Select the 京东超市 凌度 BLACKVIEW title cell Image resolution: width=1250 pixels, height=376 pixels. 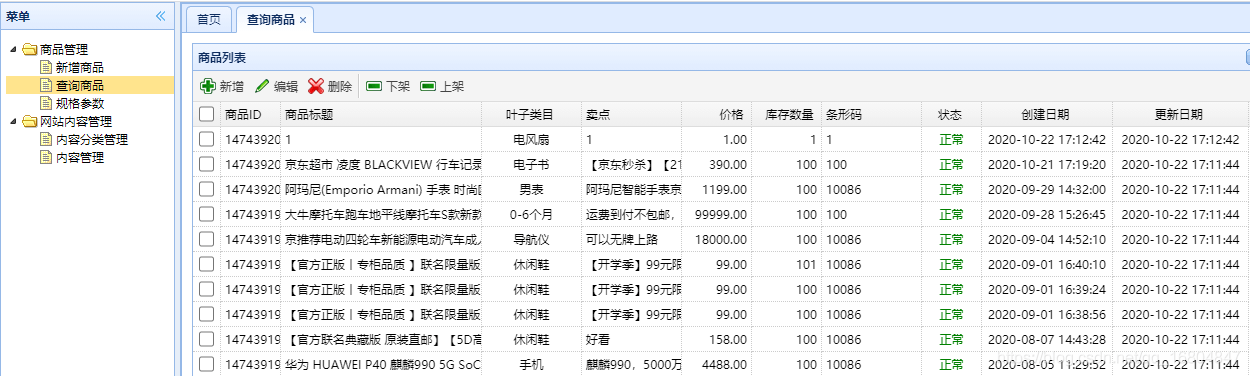click(x=381, y=165)
